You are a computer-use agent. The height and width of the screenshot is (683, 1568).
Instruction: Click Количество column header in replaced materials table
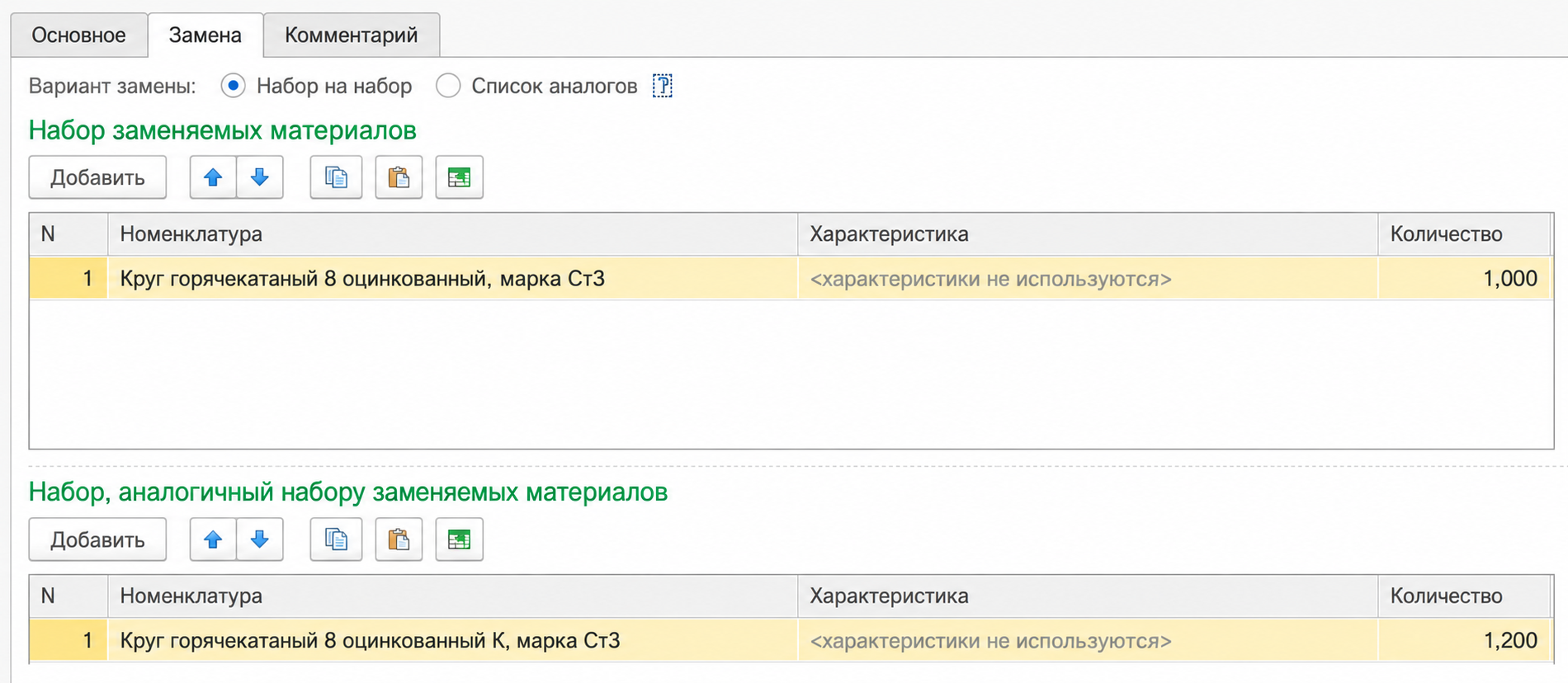(1464, 234)
